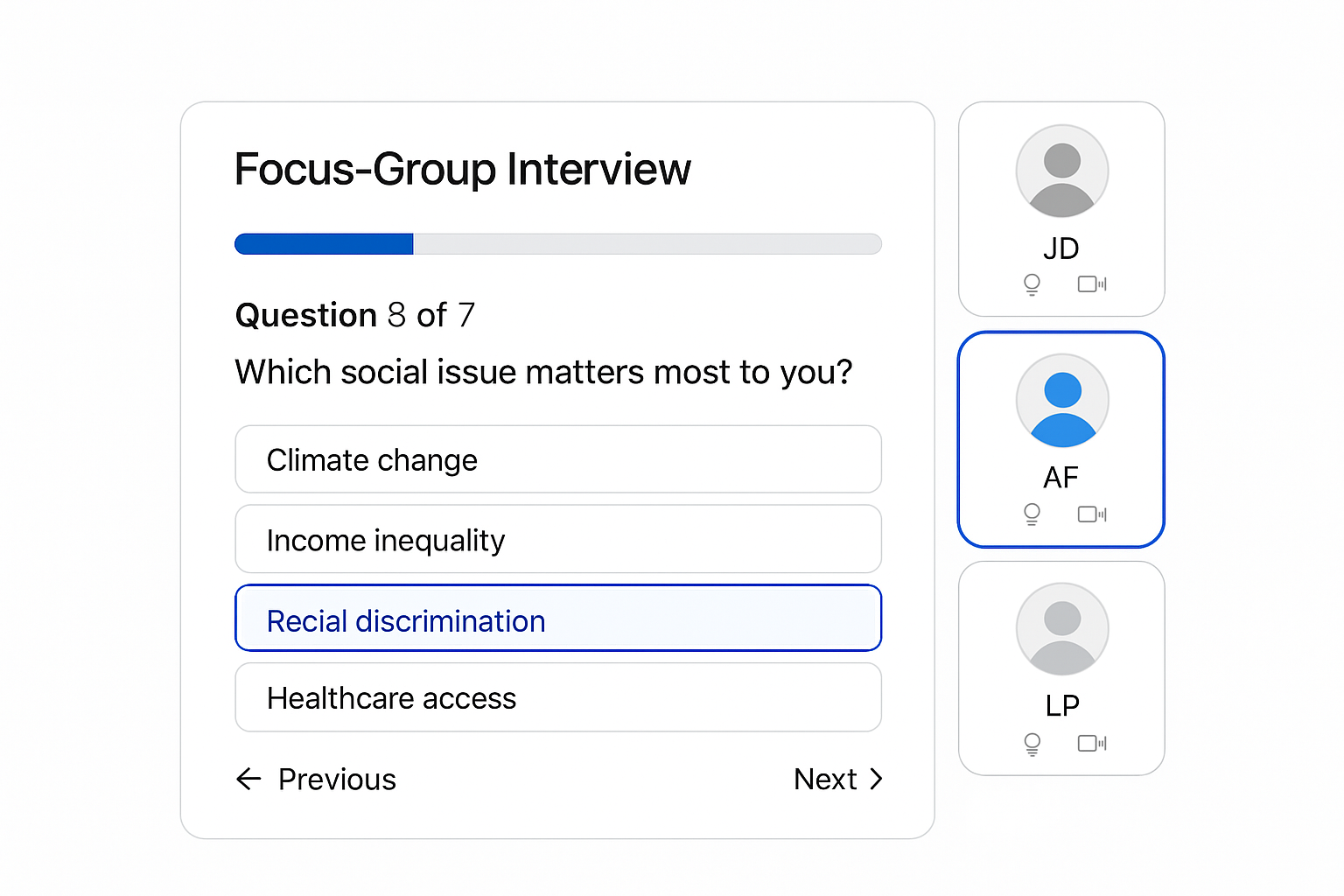This screenshot has height=896, width=1344.
Task: Click AF's lightbulb idea icon
Action: [1032, 514]
